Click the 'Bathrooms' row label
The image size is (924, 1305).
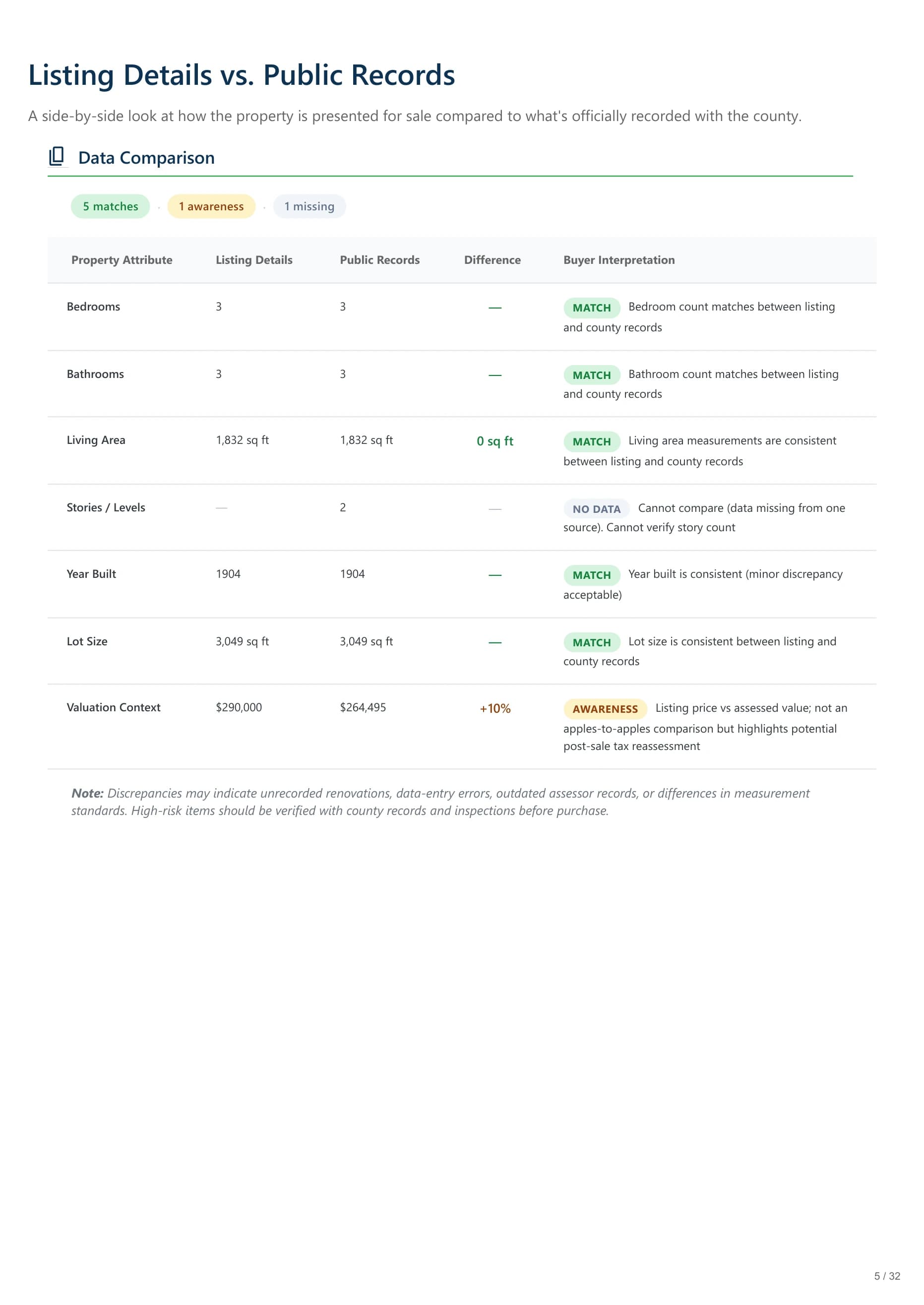(95, 374)
